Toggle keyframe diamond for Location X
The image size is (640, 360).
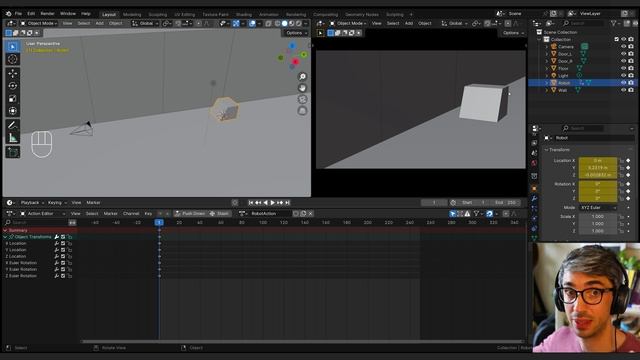coord(628,160)
